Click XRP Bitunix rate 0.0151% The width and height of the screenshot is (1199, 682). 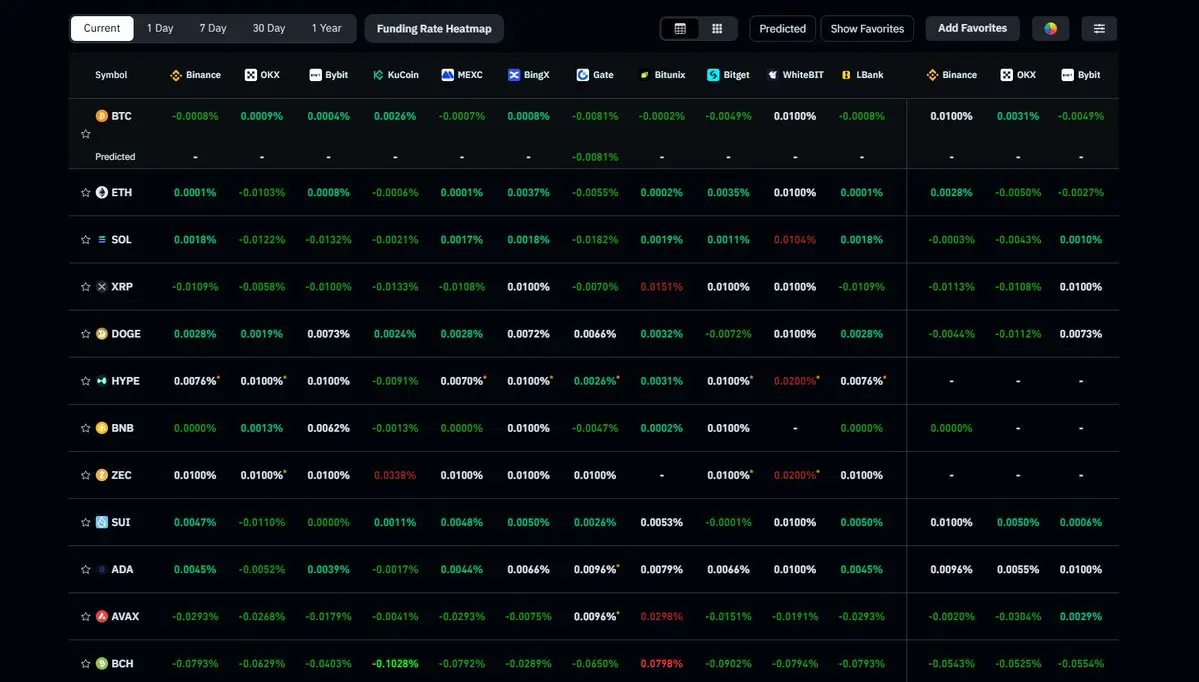[x=661, y=287]
